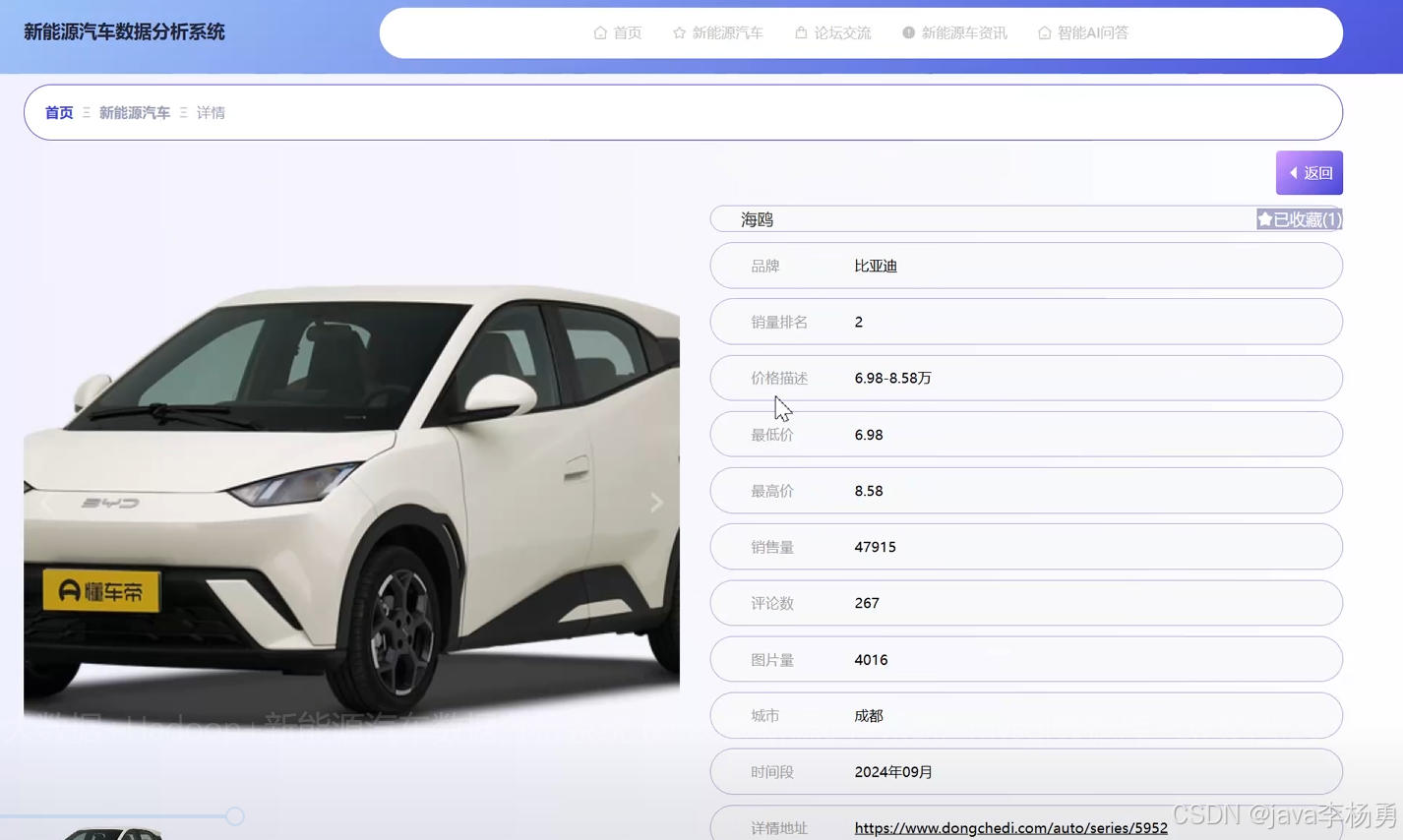Click the 品牌 value 比亚迪
The image size is (1403, 840).
pyautogui.click(x=876, y=266)
